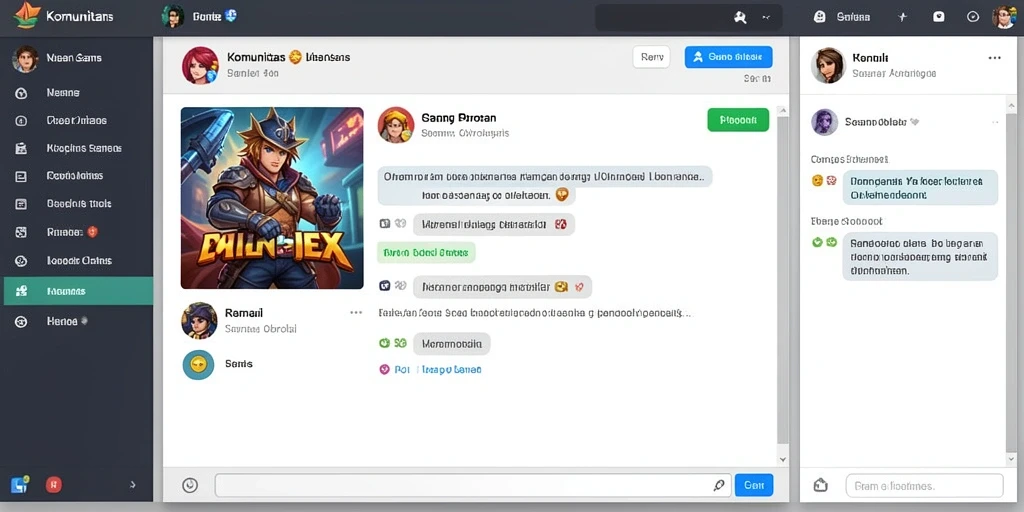
Task: Toggle the green check reaction in right panel
Action: 816,242
